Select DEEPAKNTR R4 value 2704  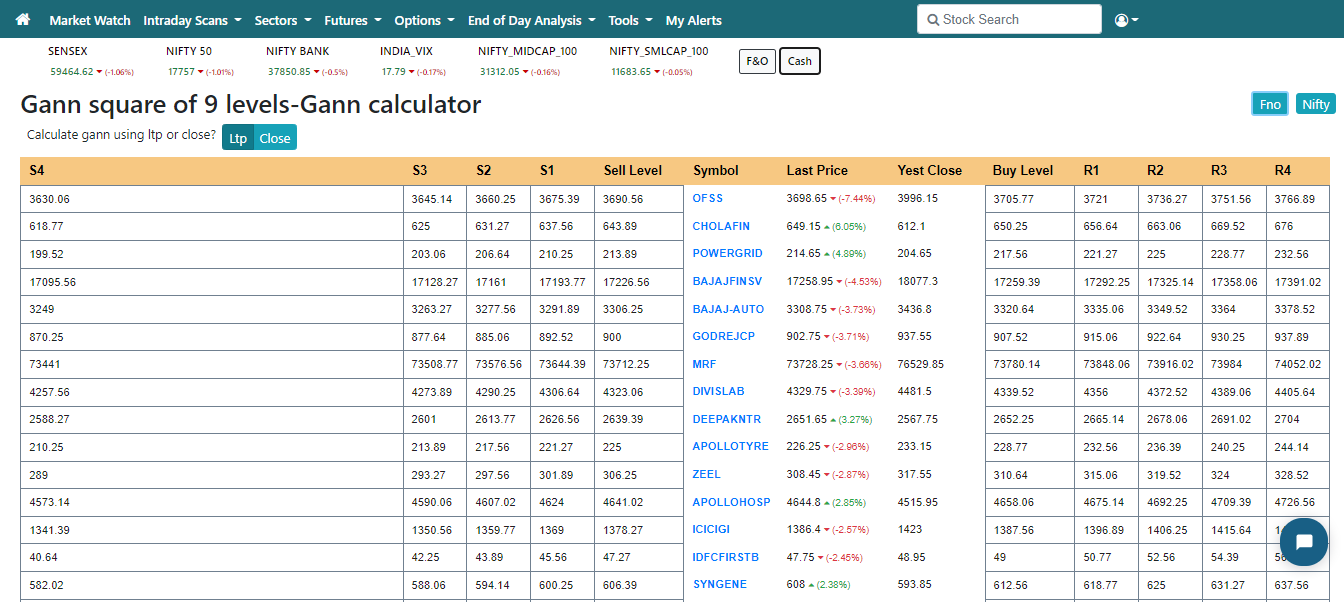1288,419
